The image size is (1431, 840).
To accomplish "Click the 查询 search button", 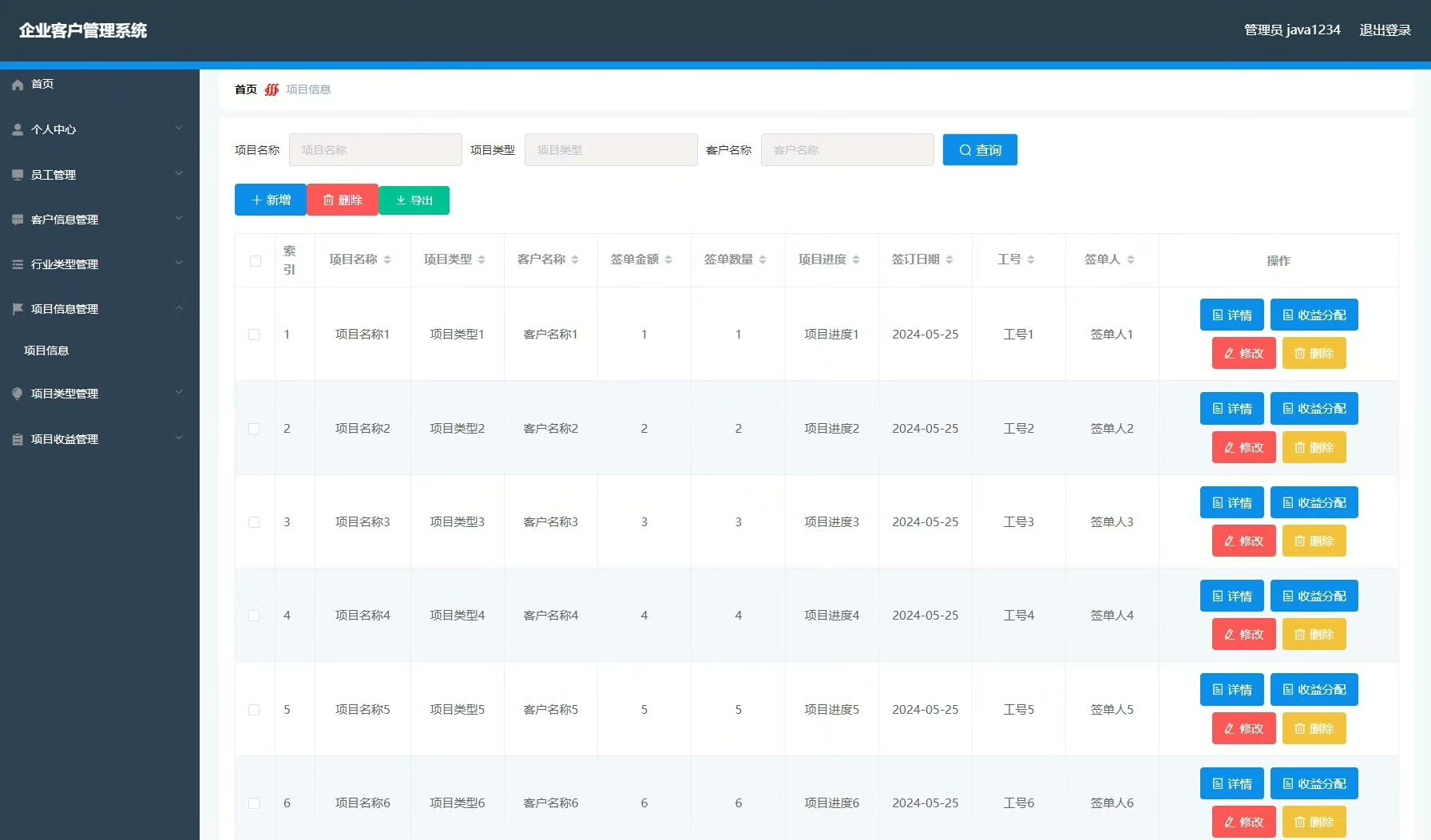I will coord(980,150).
